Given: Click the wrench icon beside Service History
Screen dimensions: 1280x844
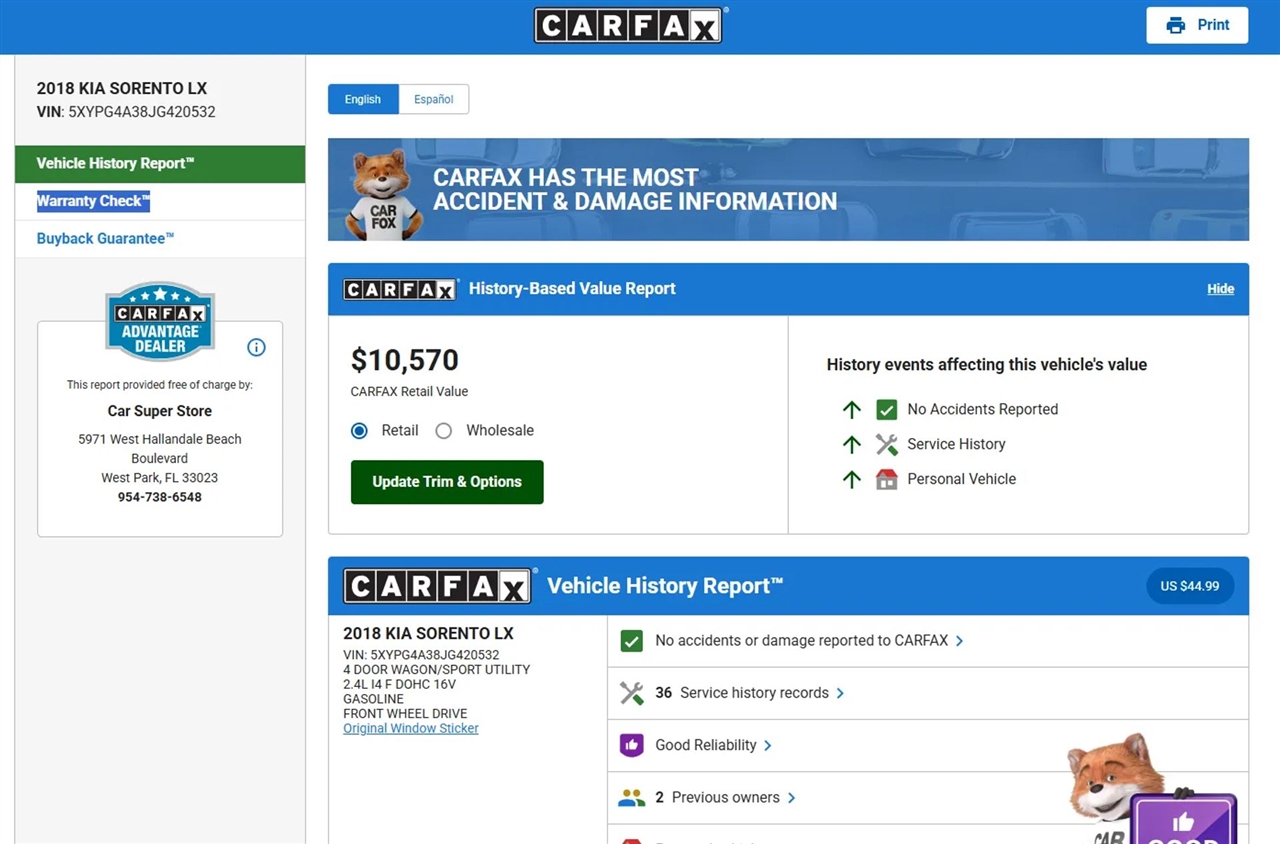Looking at the screenshot, I should click(x=886, y=444).
